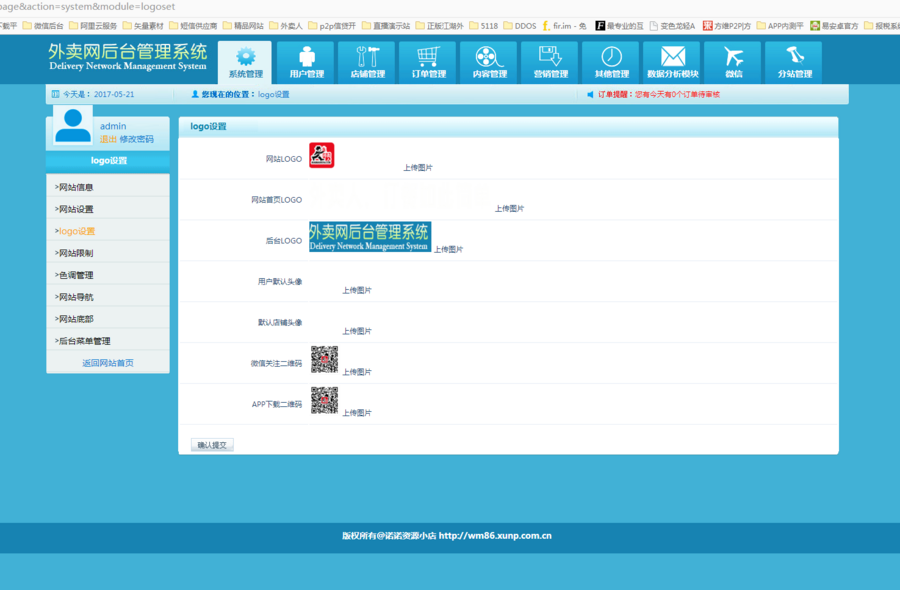900x590 pixels.
Task: Click the date 2017-05-21 text
Action: pyautogui.click(x=114, y=94)
